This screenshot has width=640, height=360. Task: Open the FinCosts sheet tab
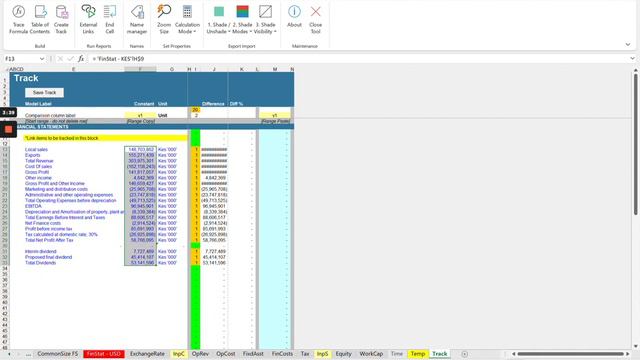[x=282, y=354]
